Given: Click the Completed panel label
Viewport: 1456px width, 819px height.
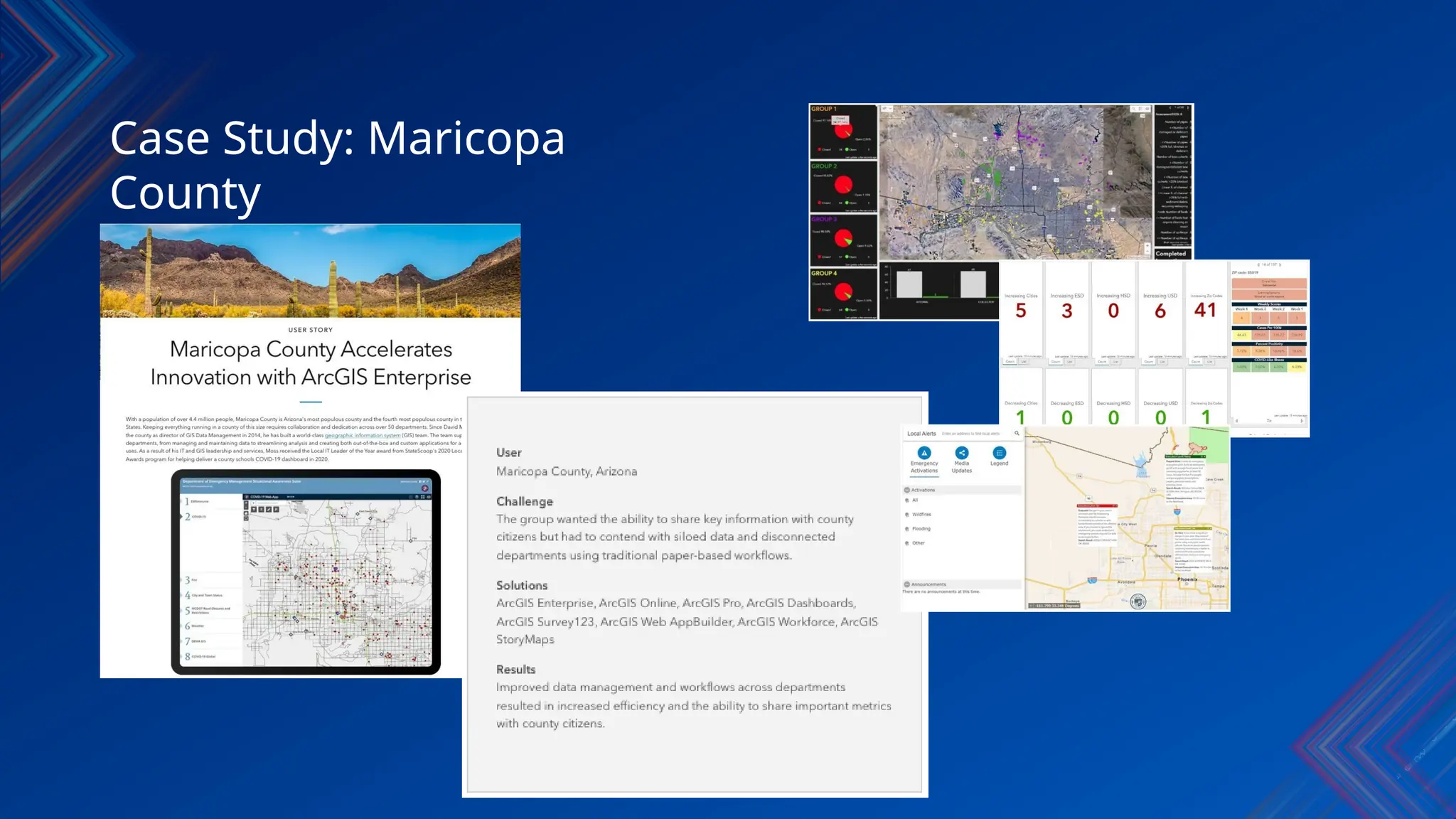Looking at the screenshot, I should (1171, 254).
